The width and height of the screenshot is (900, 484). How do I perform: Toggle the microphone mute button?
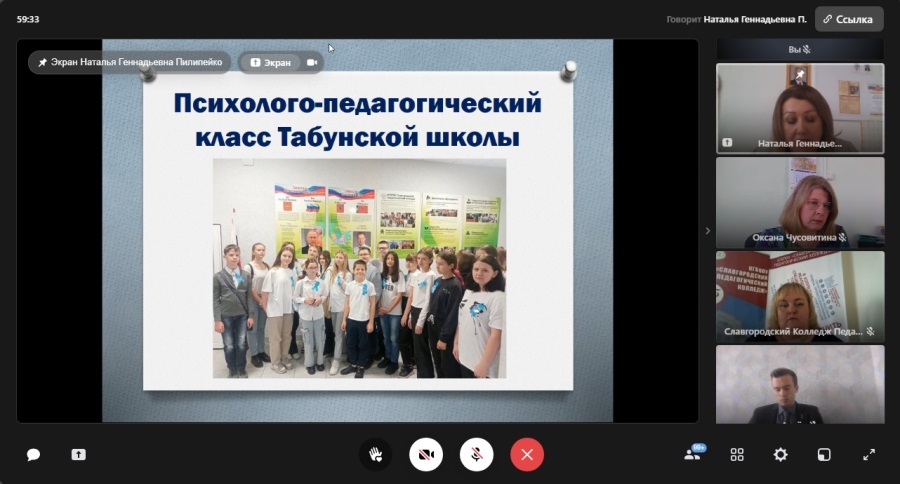pos(477,454)
